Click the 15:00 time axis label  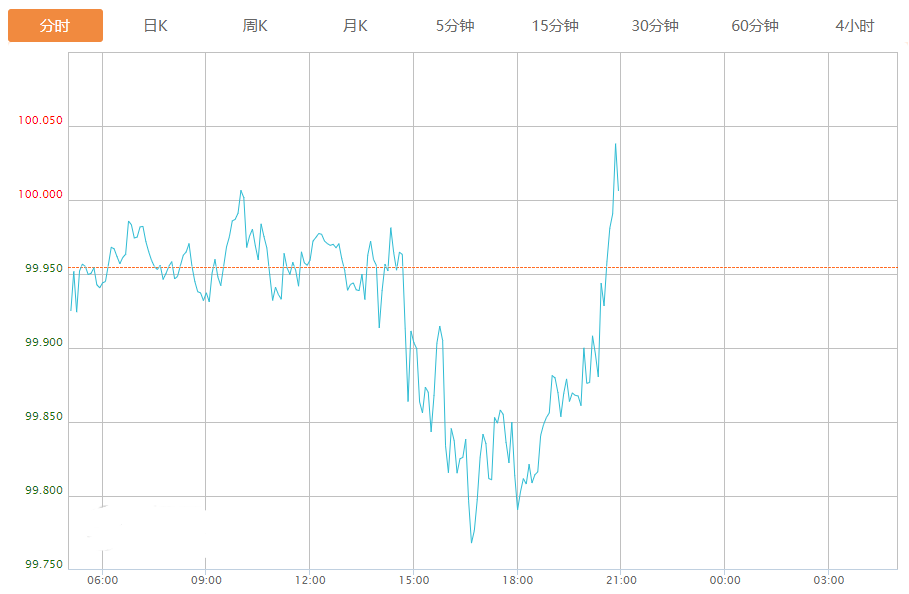tap(414, 581)
